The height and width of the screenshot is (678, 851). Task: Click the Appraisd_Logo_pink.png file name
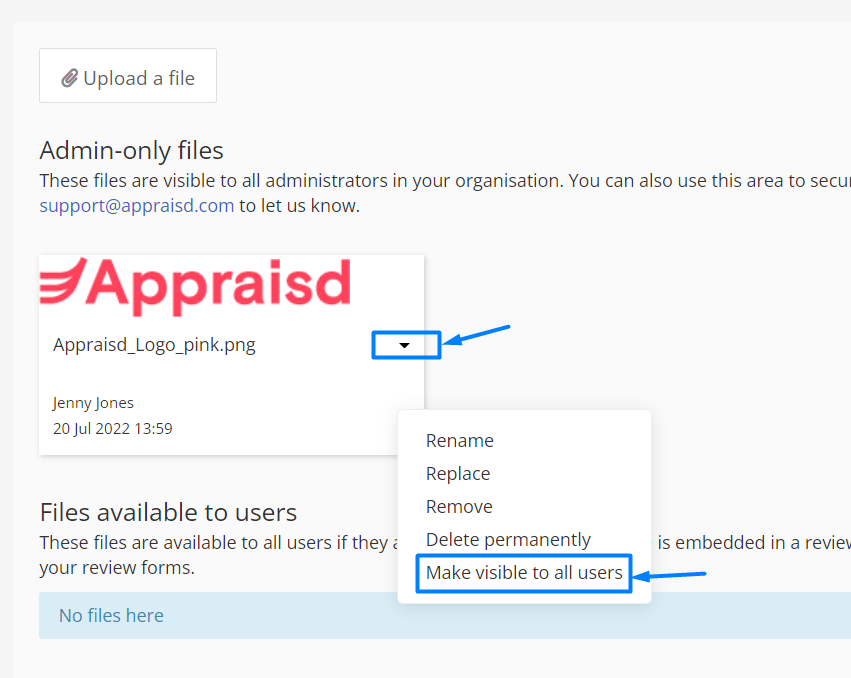154,345
